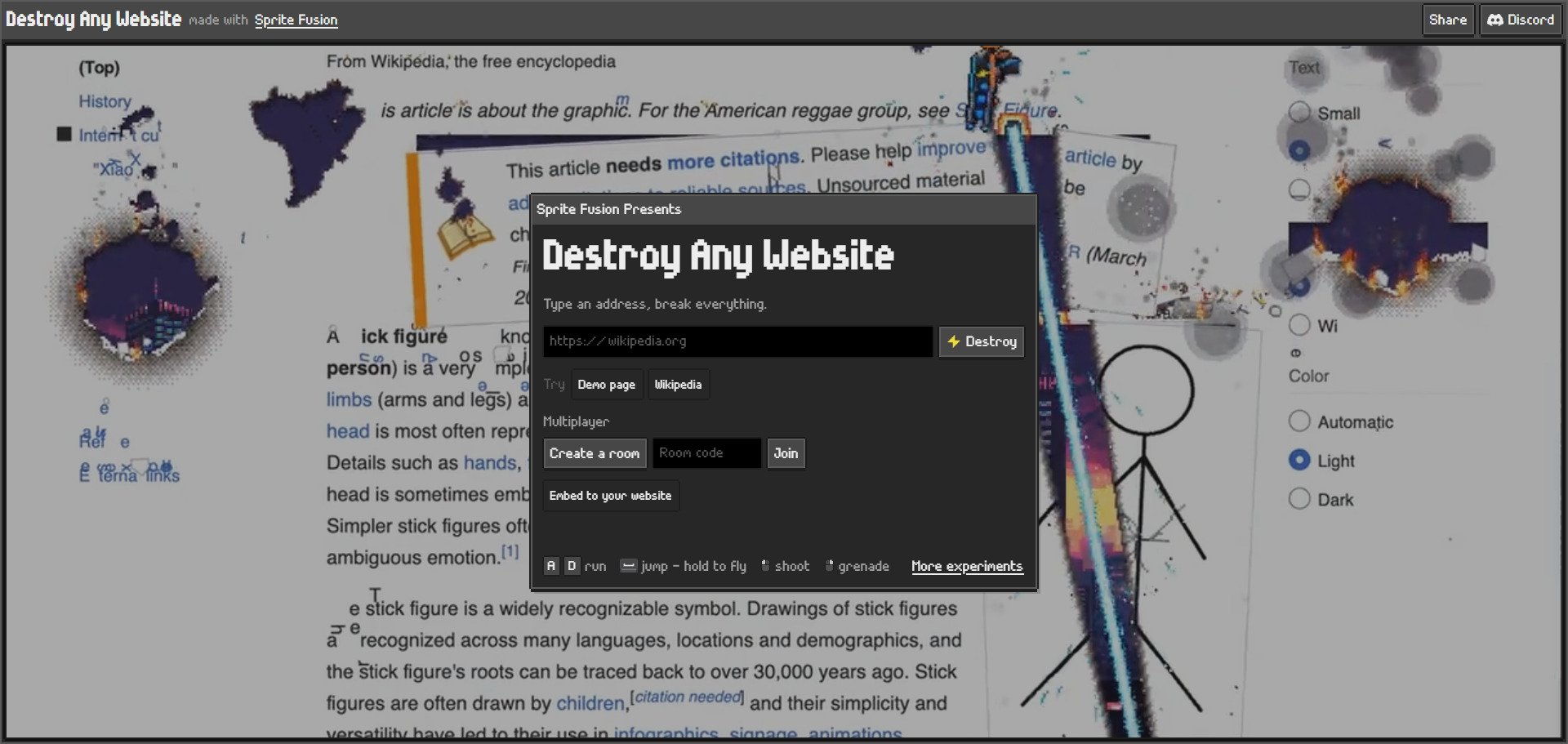The height and width of the screenshot is (744, 1568).
Task: Click the A key hint icon
Action: [551, 566]
